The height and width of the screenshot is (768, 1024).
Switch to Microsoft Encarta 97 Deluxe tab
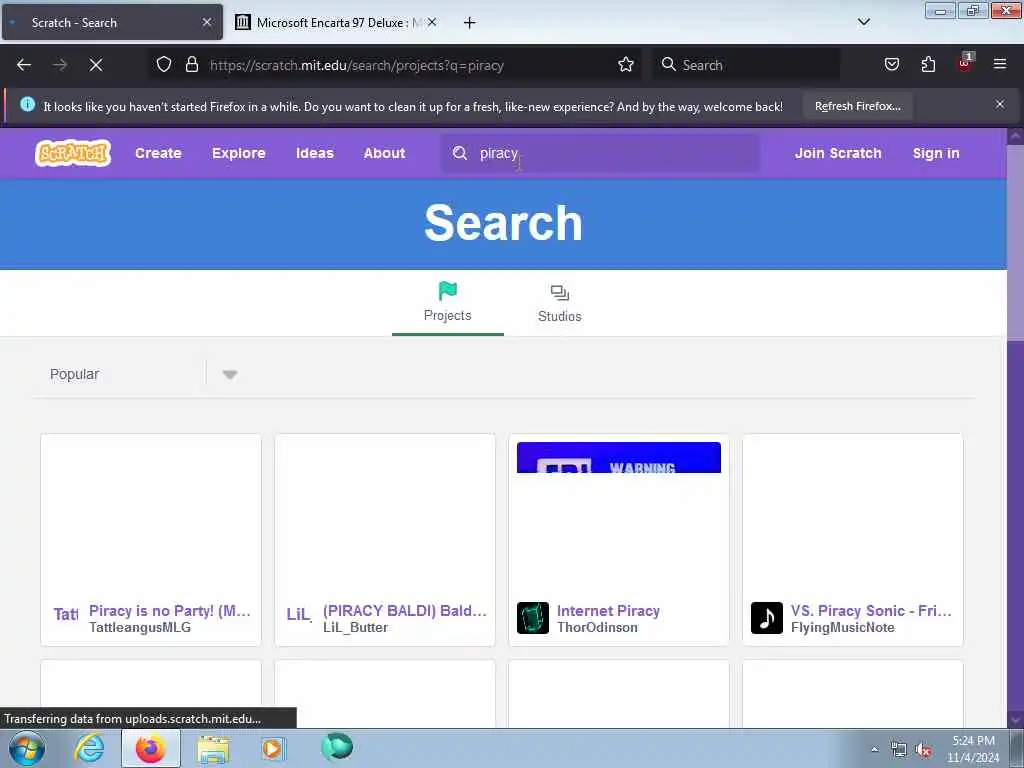336,22
